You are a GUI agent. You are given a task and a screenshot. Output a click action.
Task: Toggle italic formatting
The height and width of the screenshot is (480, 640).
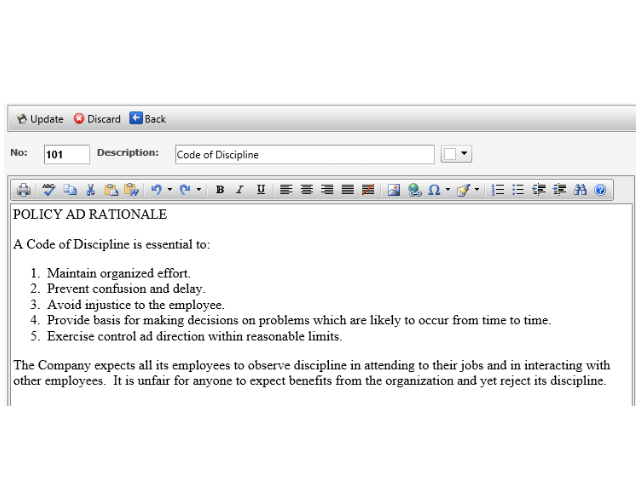(240, 190)
